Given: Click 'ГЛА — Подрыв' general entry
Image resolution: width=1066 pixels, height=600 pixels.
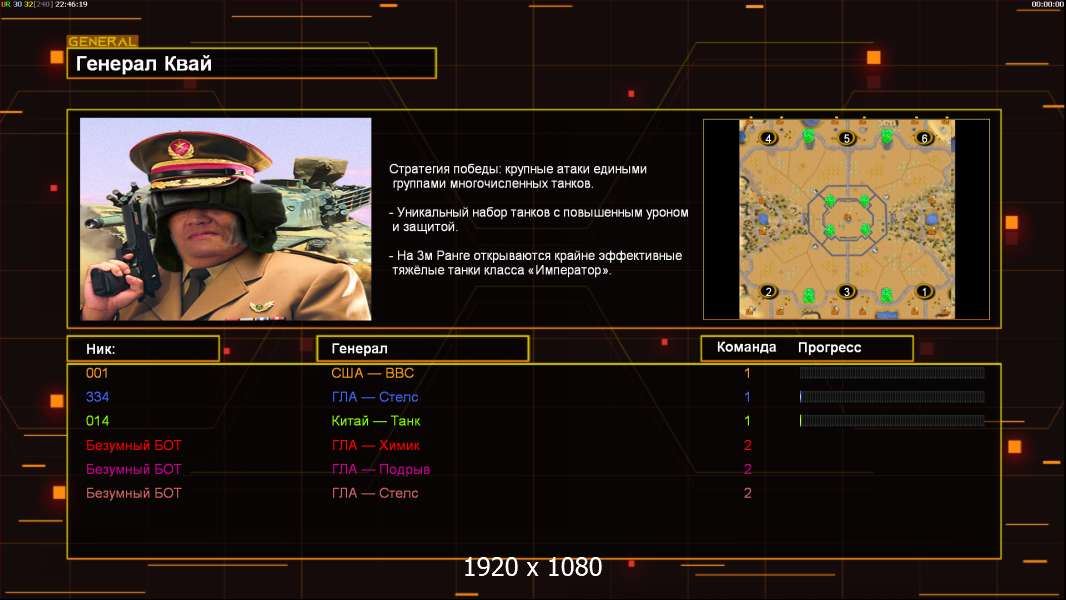Looking at the screenshot, I should [x=381, y=469].
